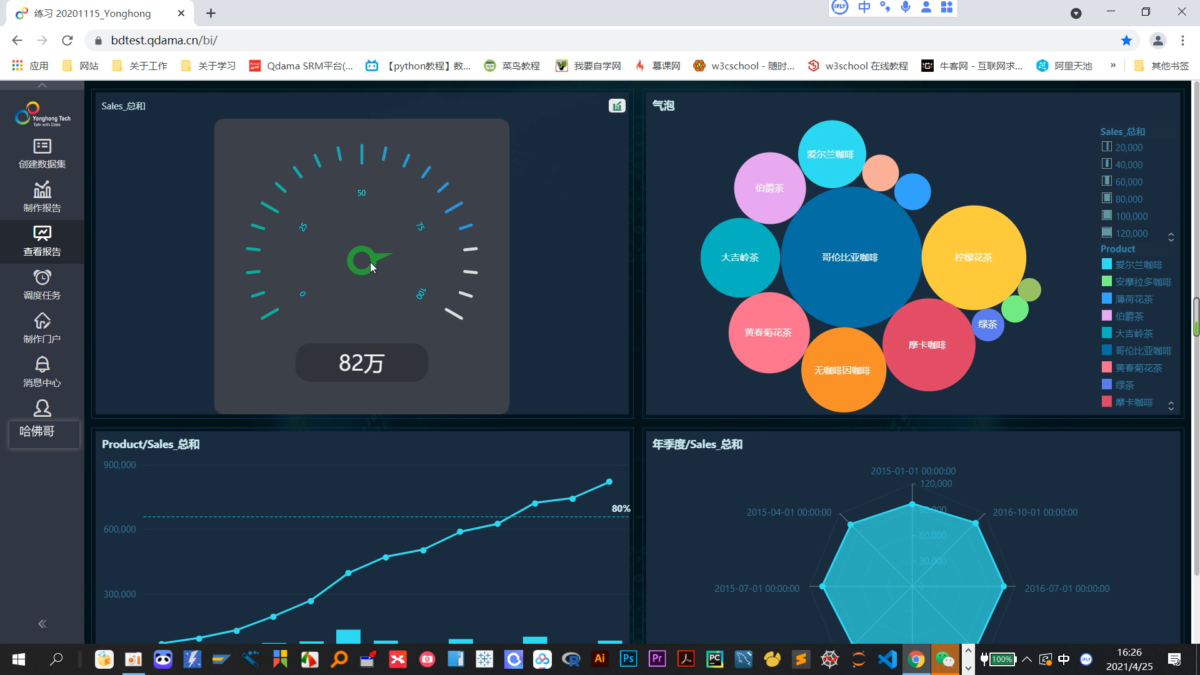Open 制作报告 in the sidebar

[x=42, y=198]
